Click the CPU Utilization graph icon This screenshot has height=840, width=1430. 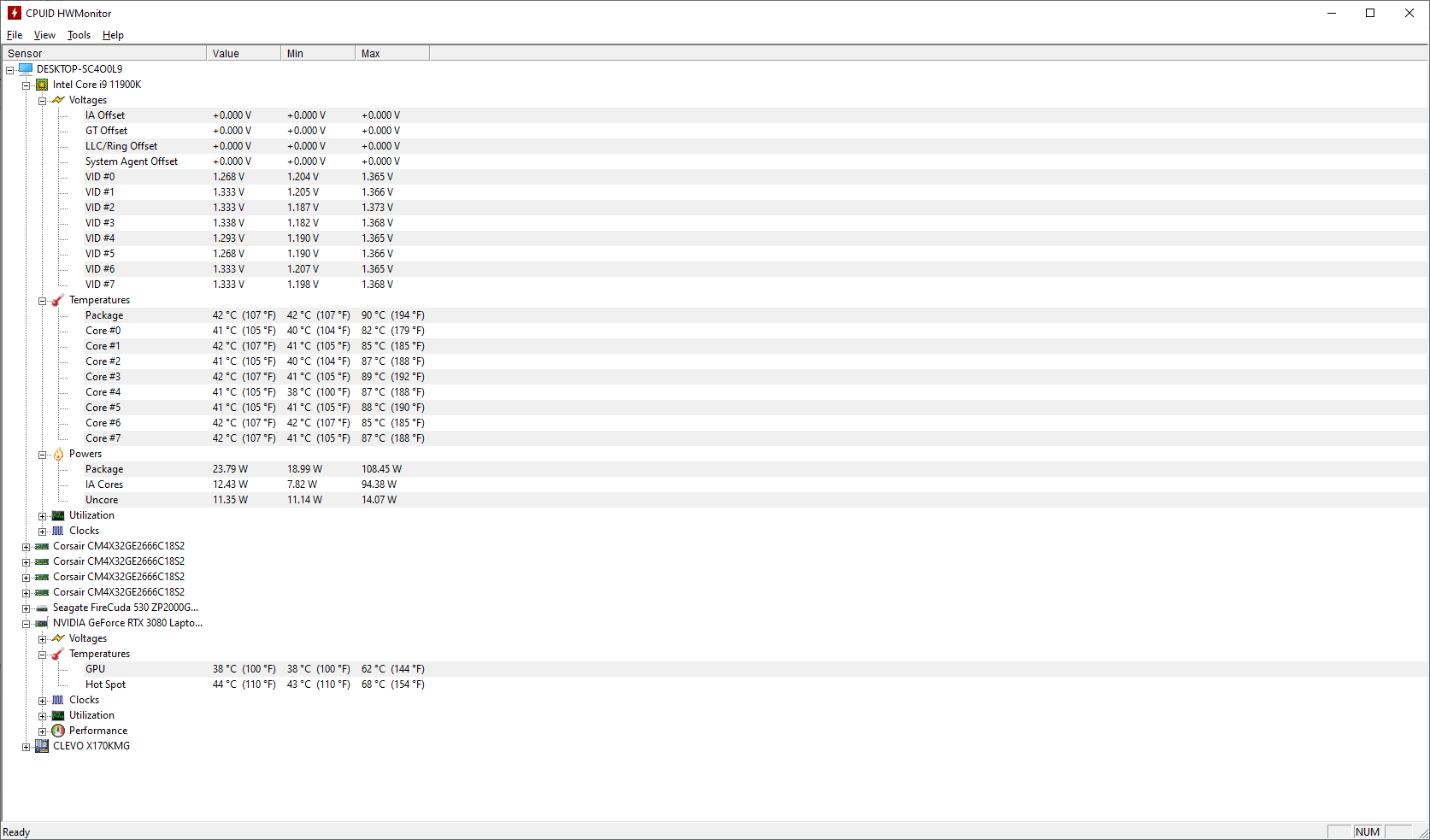point(58,515)
